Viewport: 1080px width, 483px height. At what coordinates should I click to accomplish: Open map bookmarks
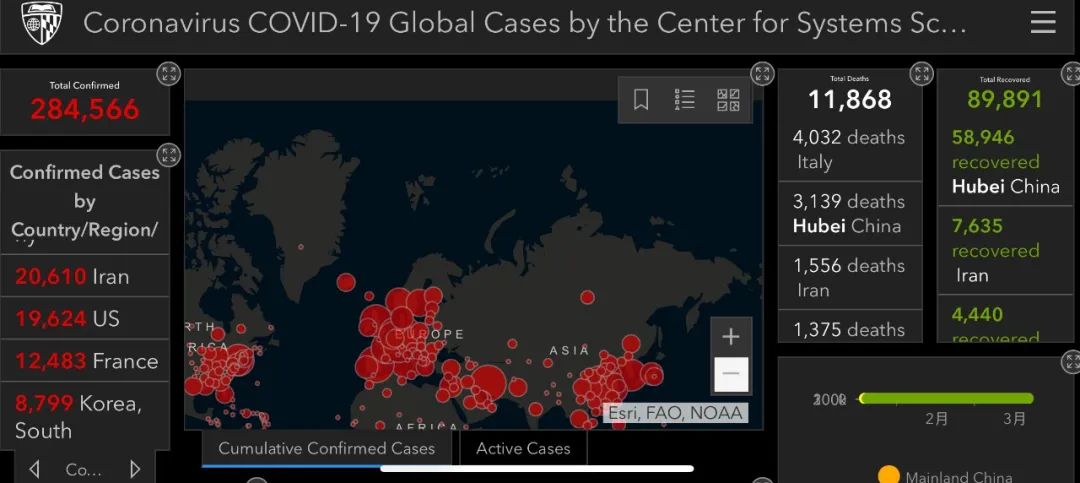point(641,100)
